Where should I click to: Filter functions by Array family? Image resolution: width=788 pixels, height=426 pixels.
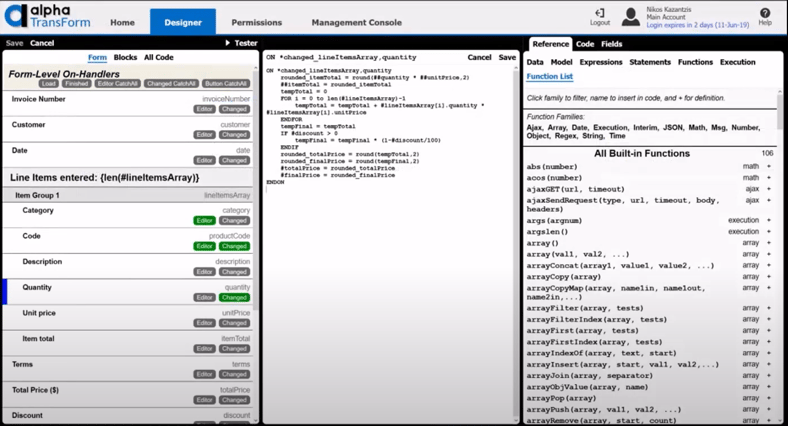point(557,128)
